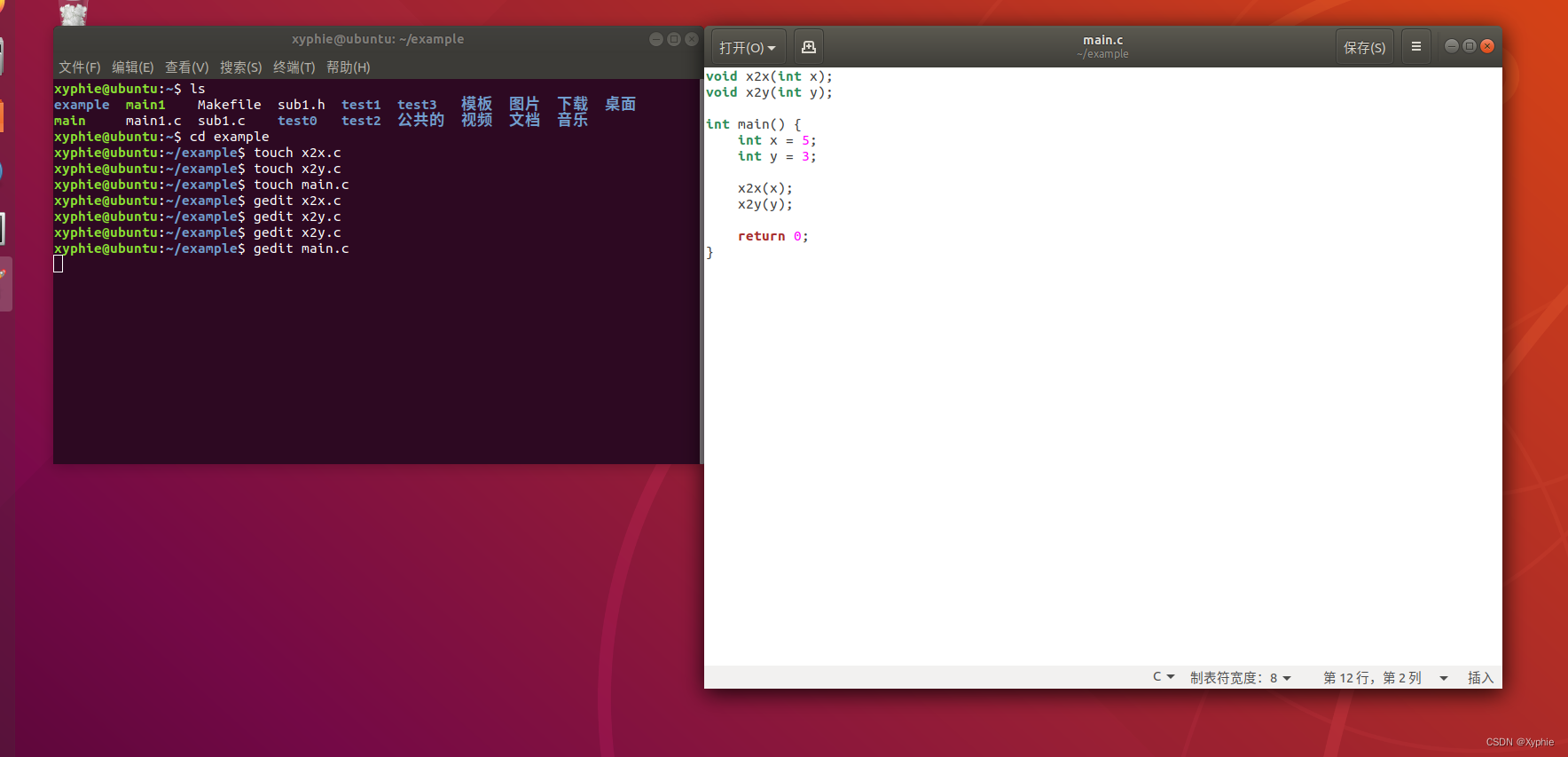Click 'sub1.c' in terminal ls output

(222, 121)
